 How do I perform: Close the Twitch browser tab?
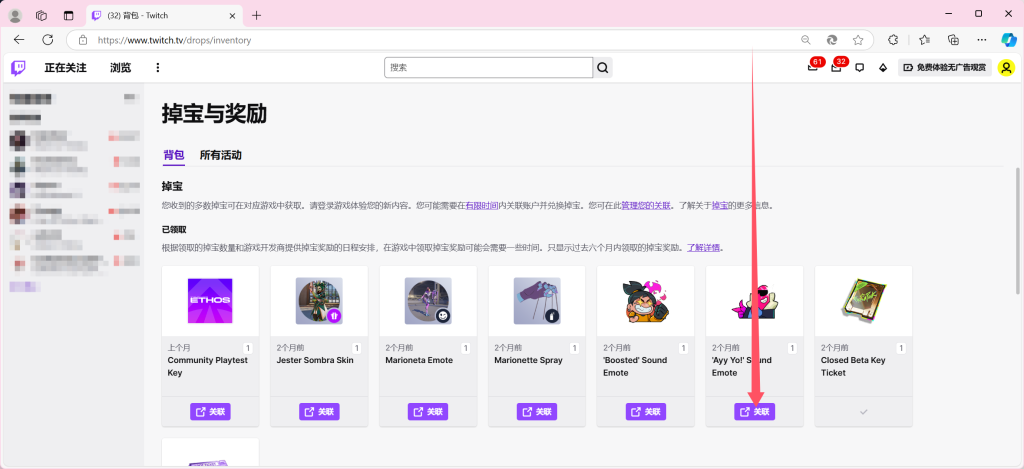coord(232,15)
